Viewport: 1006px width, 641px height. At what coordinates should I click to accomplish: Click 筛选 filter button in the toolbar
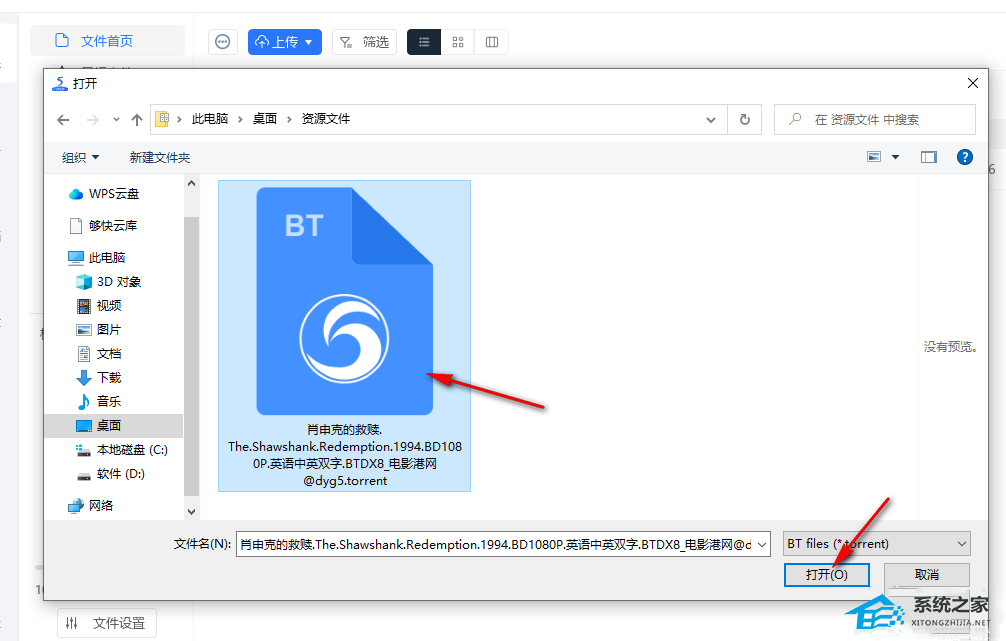click(364, 42)
